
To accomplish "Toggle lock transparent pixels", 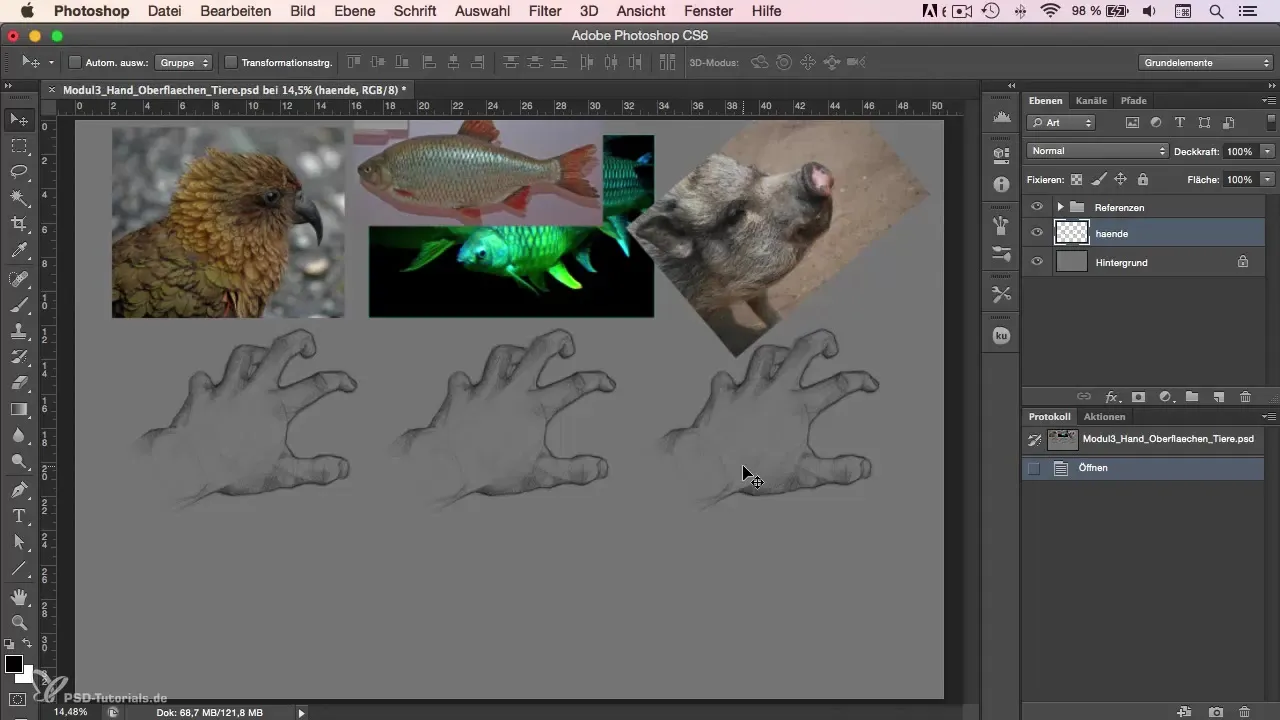I will [x=1076, y=179].
